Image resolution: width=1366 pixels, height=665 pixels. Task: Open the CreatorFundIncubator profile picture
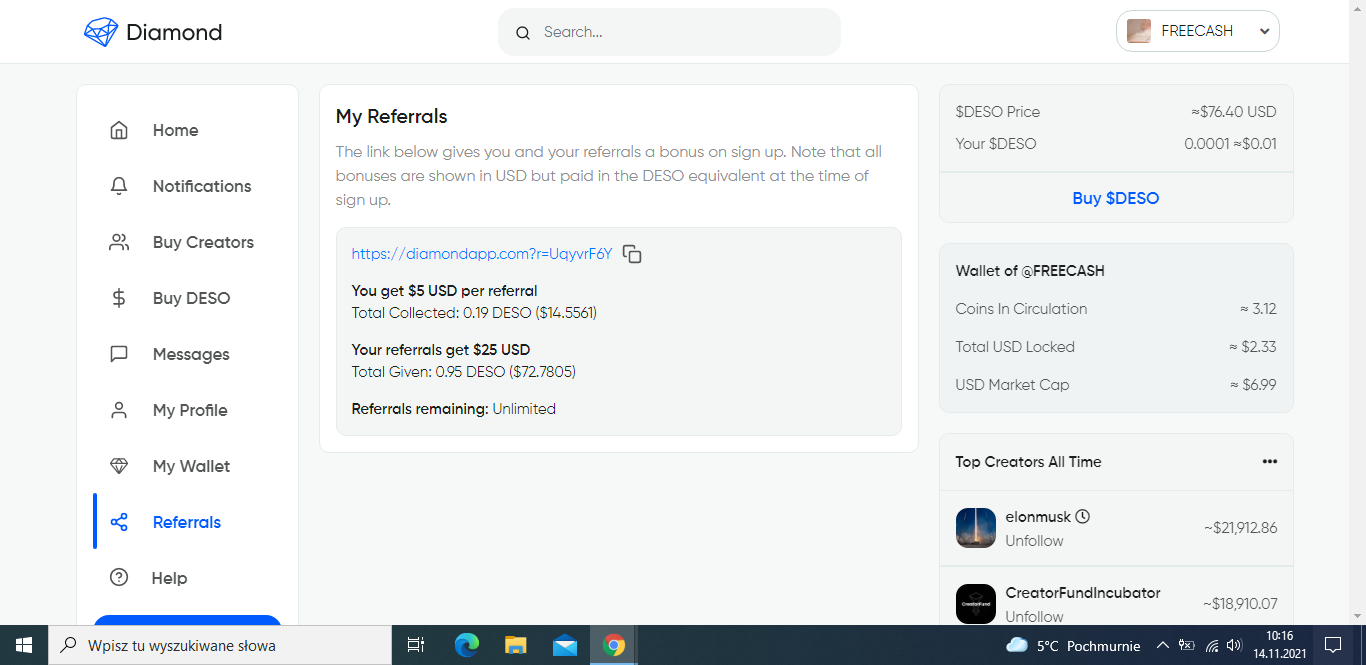(976, 604)
